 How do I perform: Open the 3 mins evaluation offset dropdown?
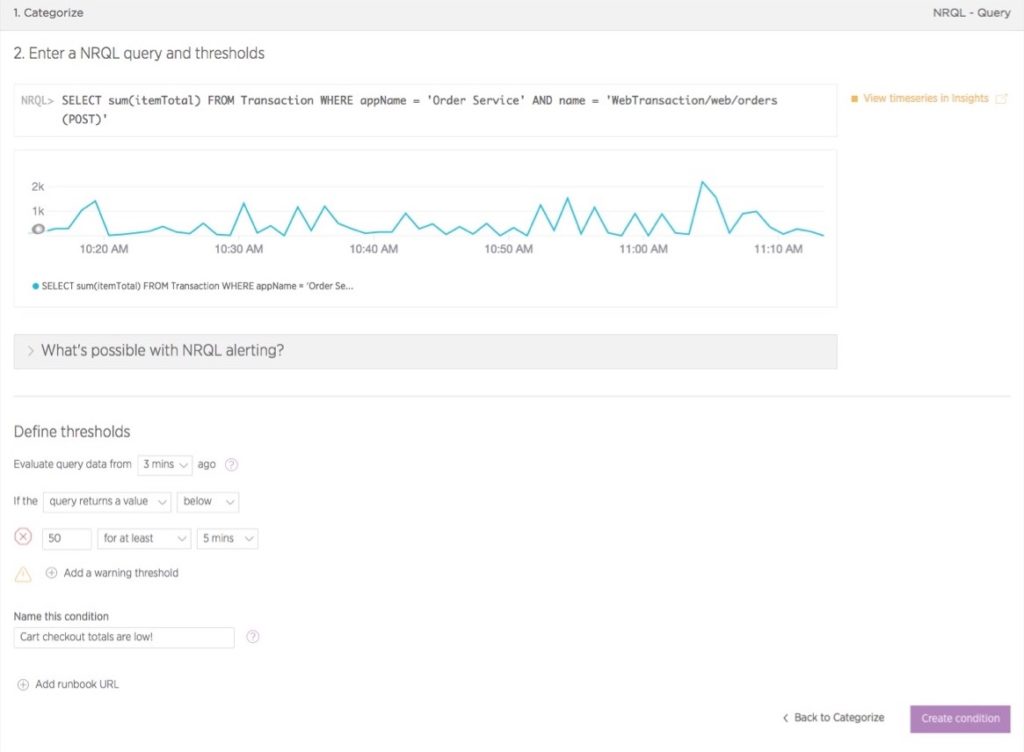tap(165, 465)
